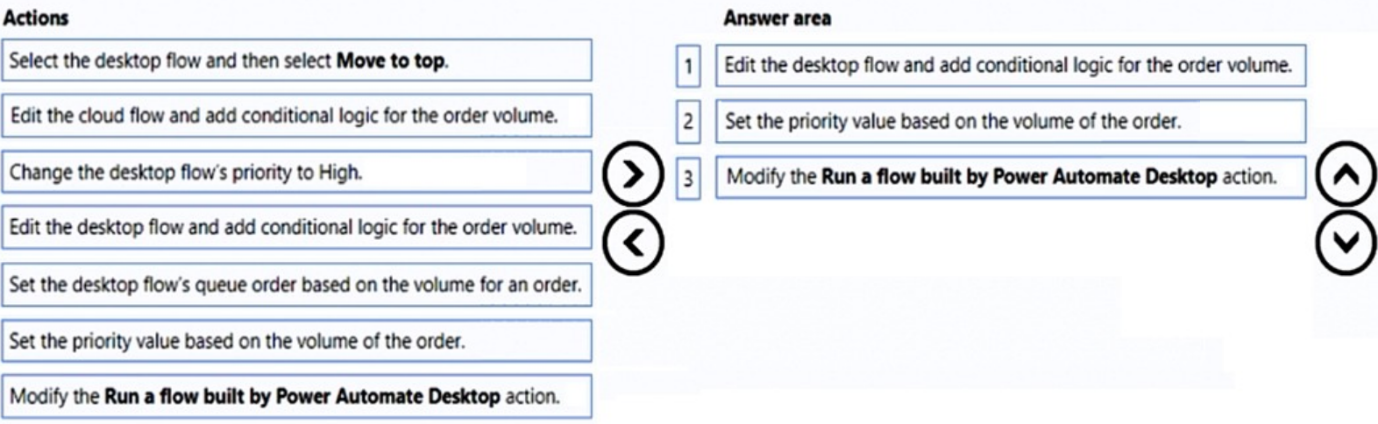Viewport: 1378px width, 424px height.
Task: Select 'Select the desktop flow and then select Move to top' action
Action: point(297,60)
